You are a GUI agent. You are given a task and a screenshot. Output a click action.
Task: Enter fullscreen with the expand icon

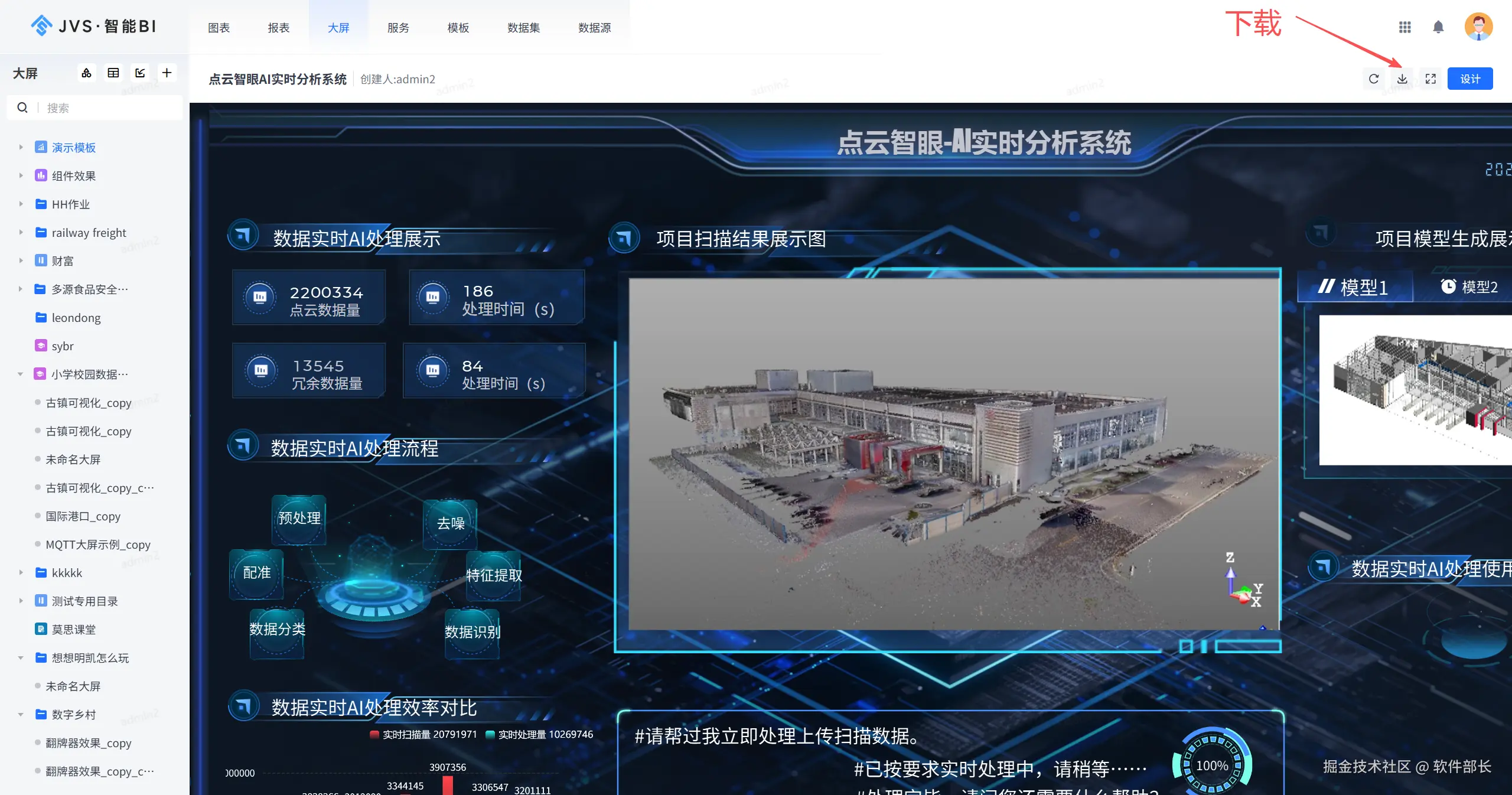click(x=1430, y=79)
